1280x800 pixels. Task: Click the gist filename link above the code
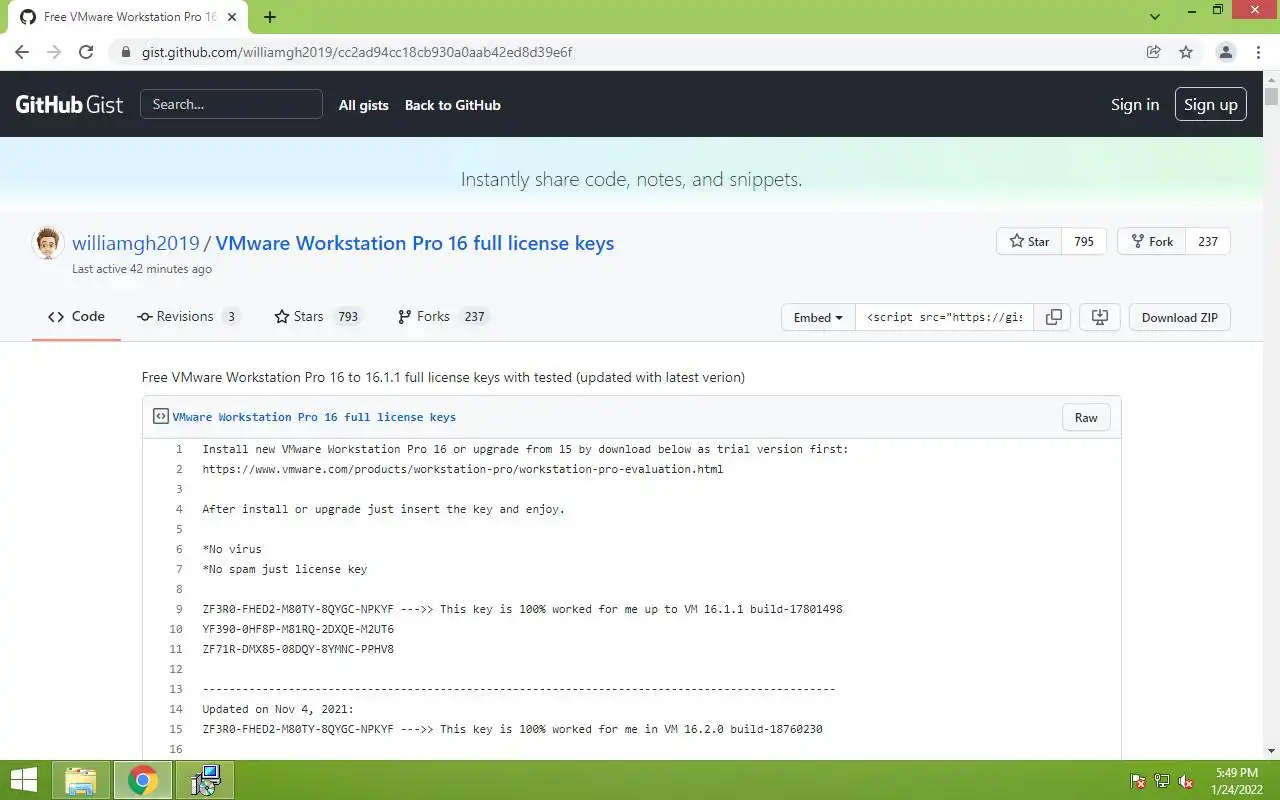314,417
